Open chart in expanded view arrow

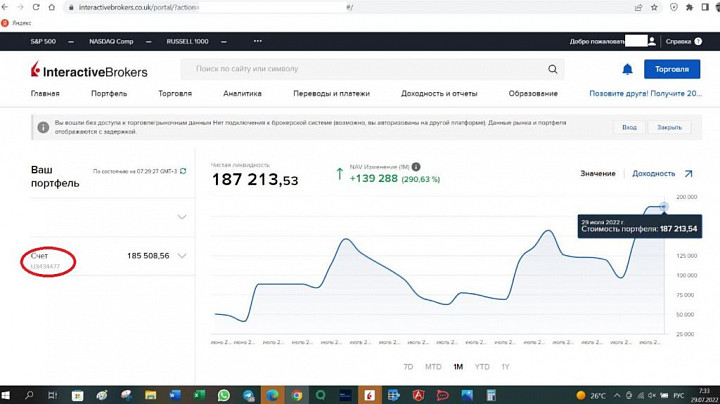click(x=688, y=174)
